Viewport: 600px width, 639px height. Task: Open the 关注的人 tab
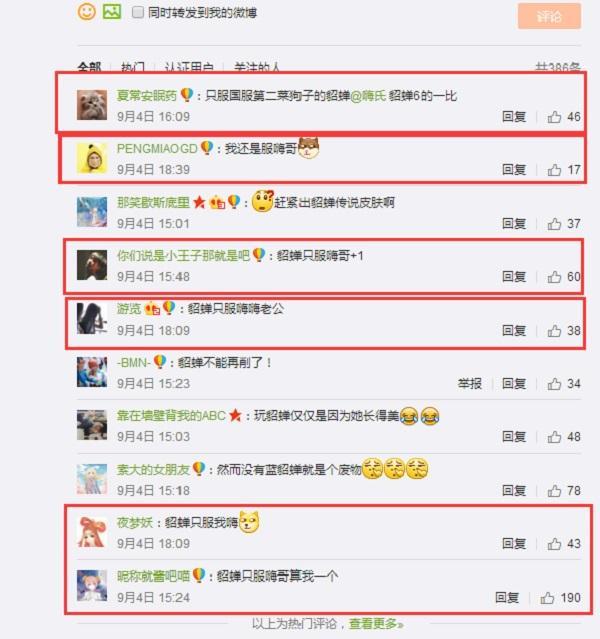click(257, 67)
